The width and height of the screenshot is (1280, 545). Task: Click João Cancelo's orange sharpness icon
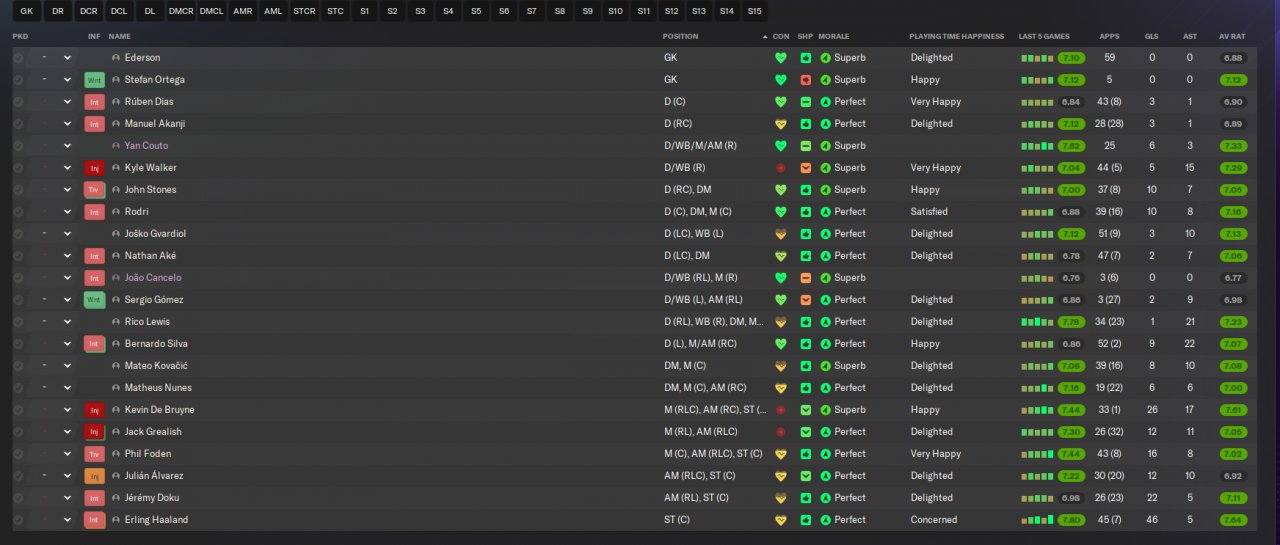point(805,278)
